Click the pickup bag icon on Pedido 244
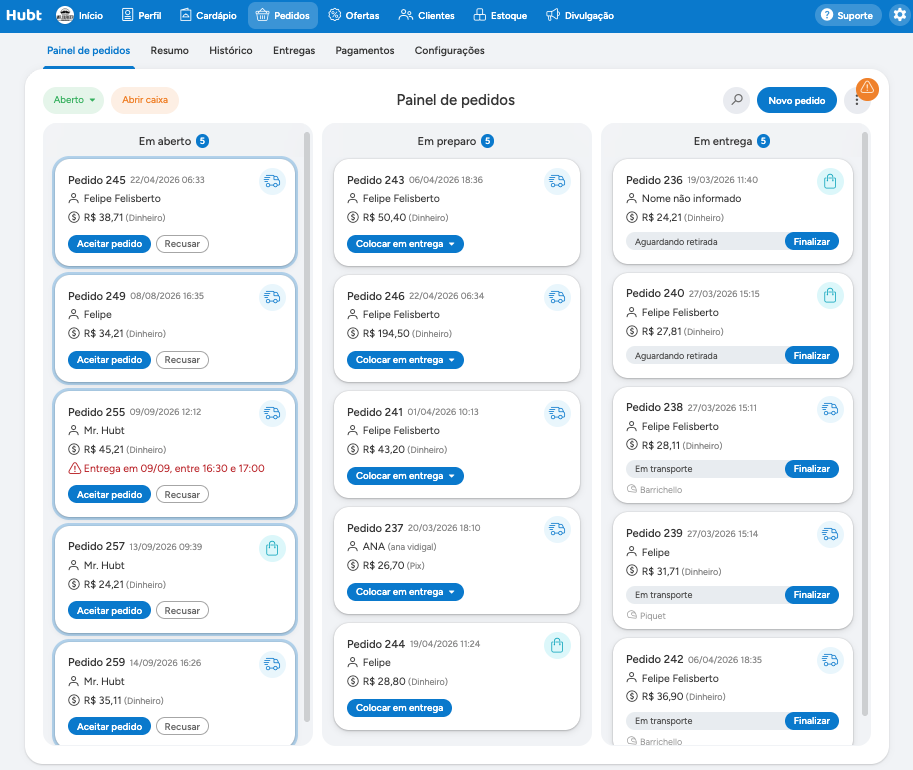This screenshot has height=770, width=913. (557, 645)
